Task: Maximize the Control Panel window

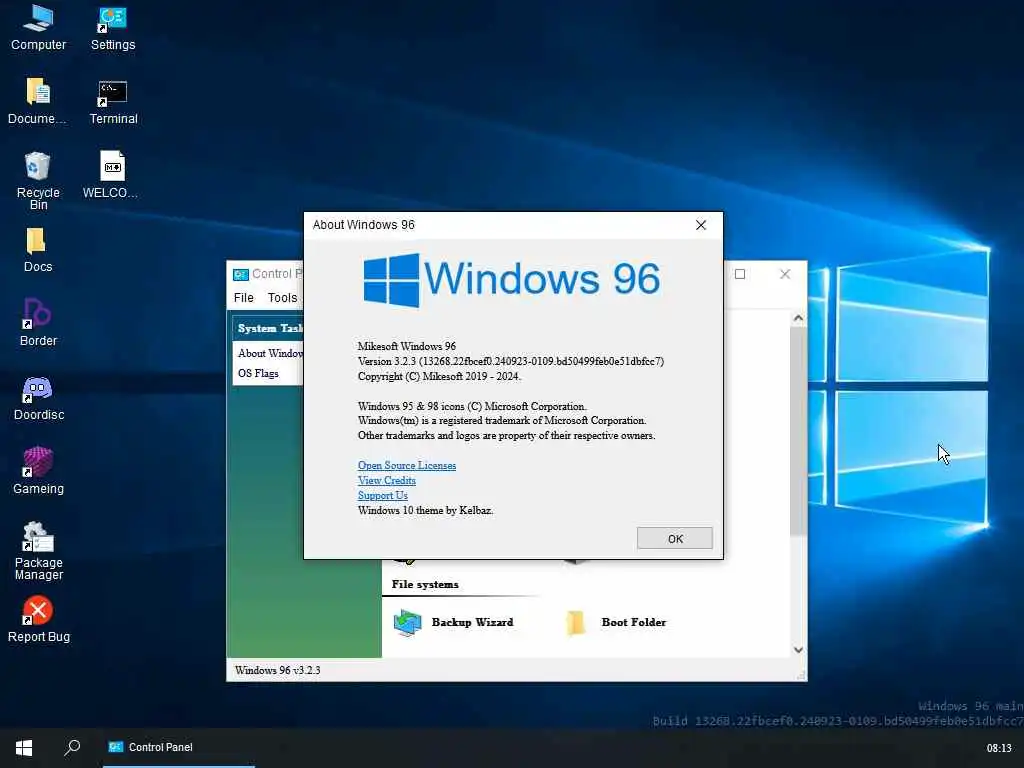Action: pyautogui.click(x=740, y=274)
